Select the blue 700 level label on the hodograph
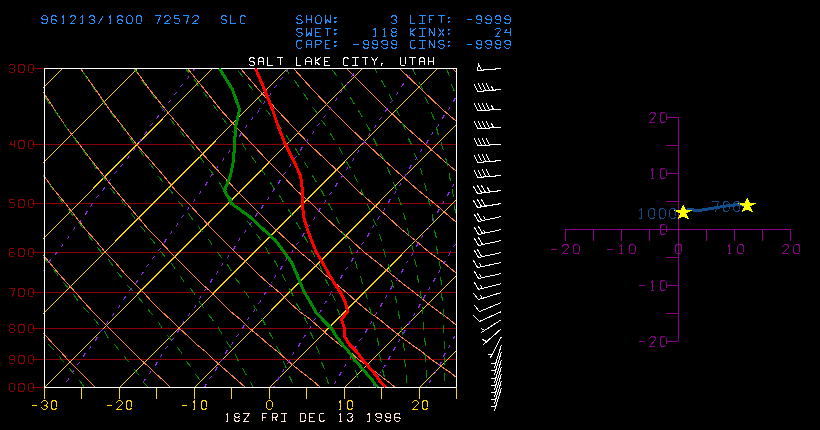The width and height of the screenshot is (820, 430). 726,206
